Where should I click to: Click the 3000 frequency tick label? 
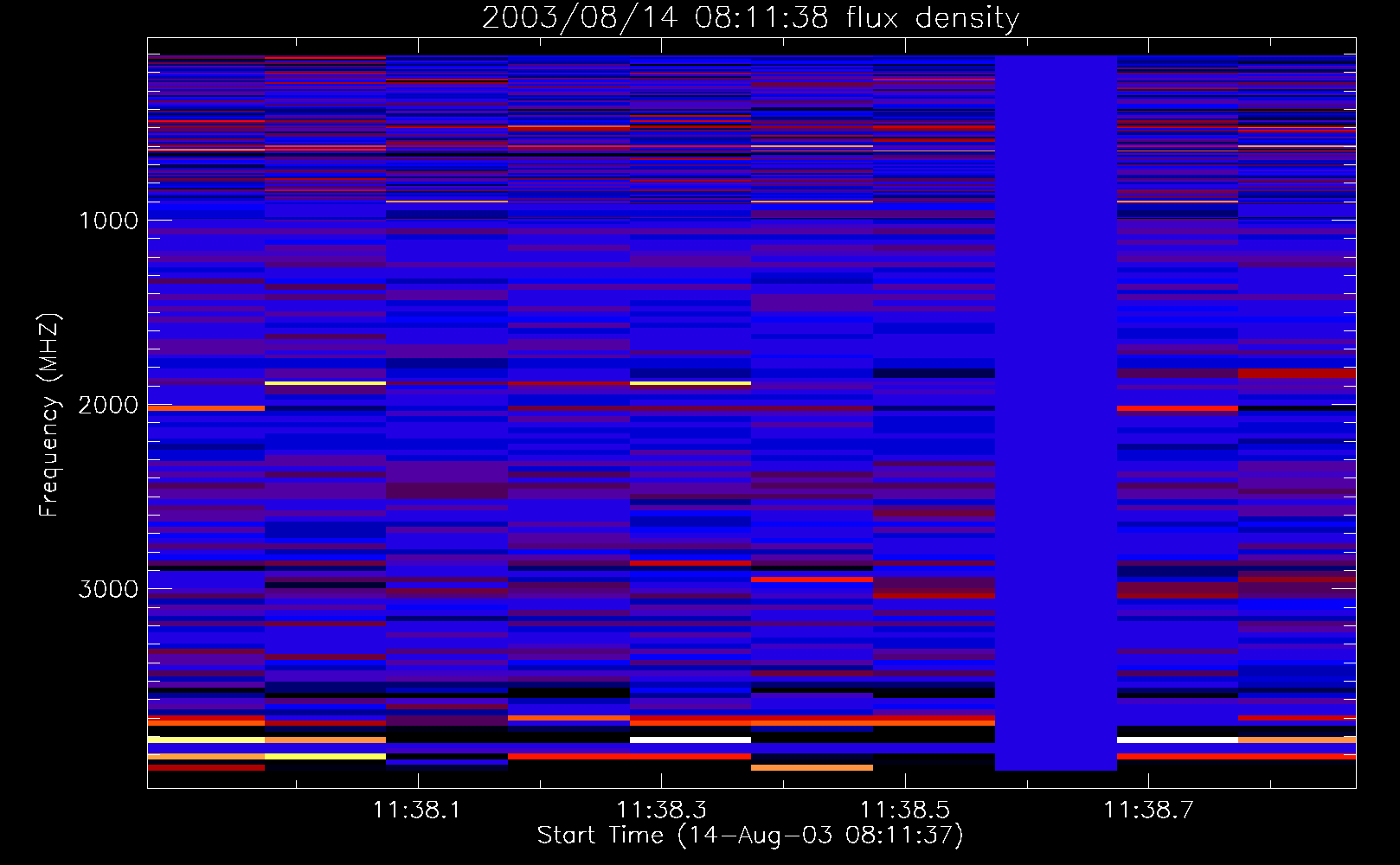(x=108, y=589)
